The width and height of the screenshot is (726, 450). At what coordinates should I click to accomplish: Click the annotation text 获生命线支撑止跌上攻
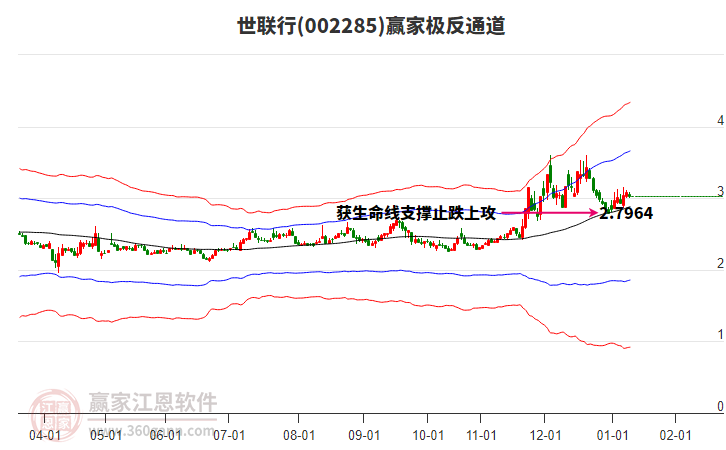(x=416, y=213)
